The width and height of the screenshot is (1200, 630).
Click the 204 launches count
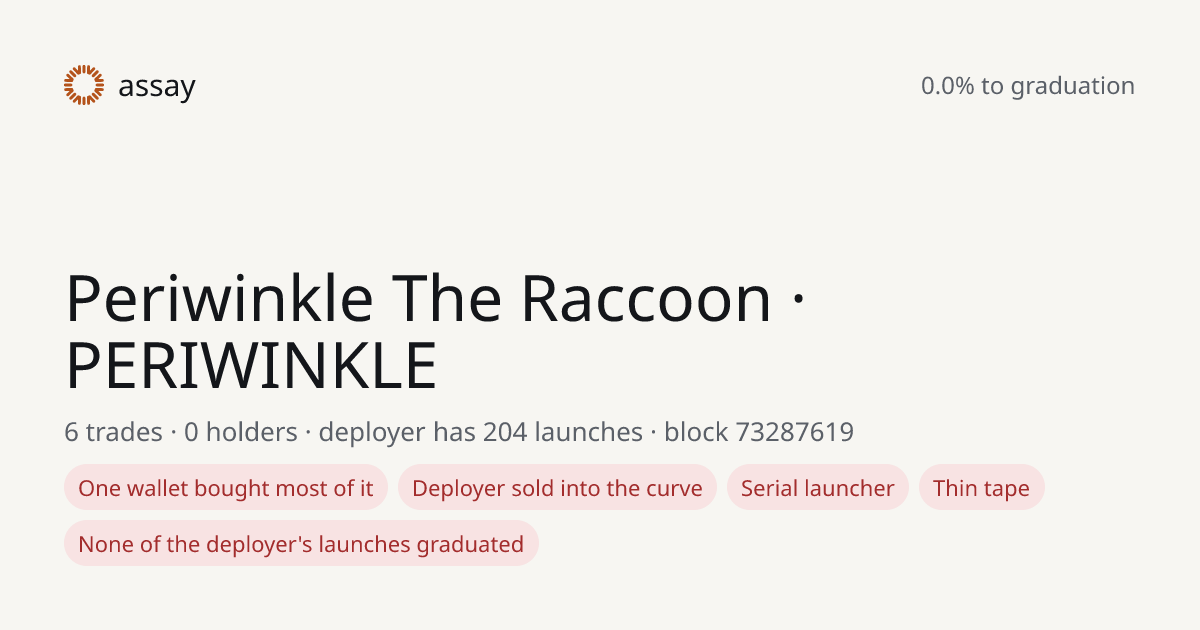click(563, 432)
